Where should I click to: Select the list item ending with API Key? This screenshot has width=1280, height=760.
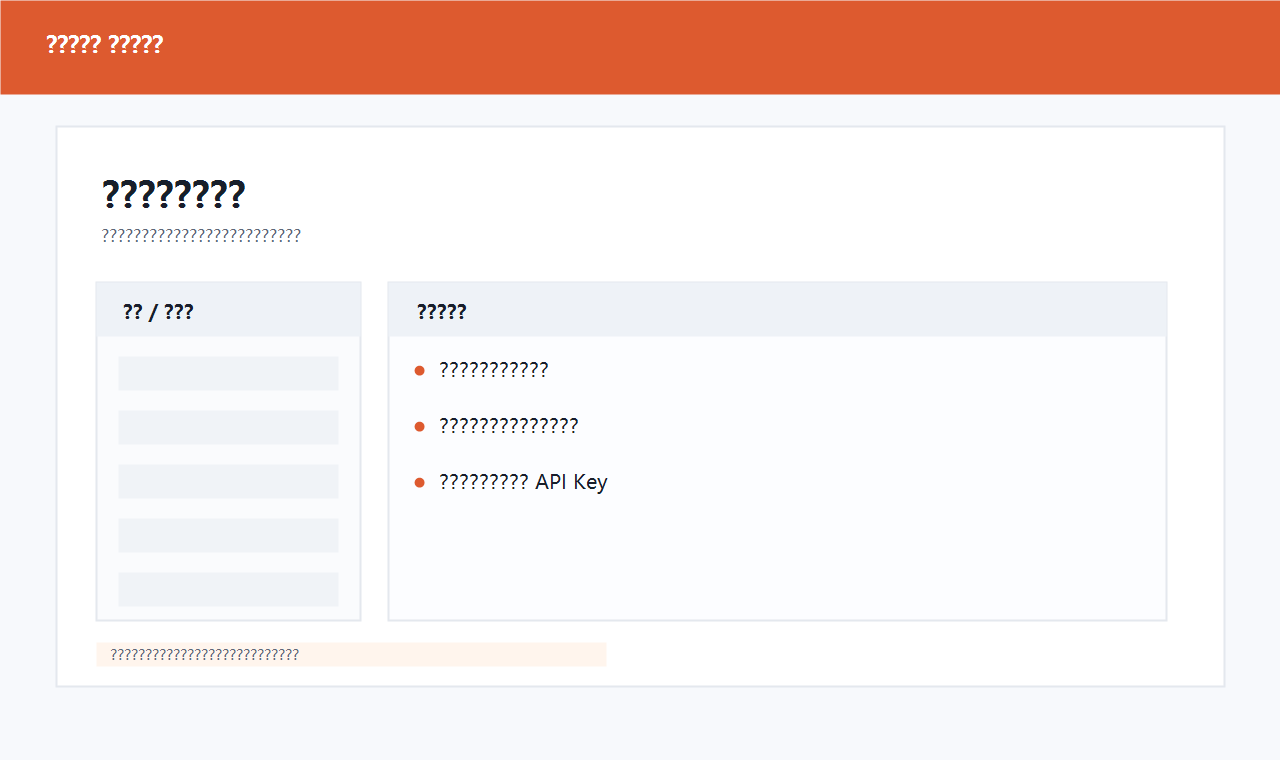pyautogui.click(x=523, y=482)
